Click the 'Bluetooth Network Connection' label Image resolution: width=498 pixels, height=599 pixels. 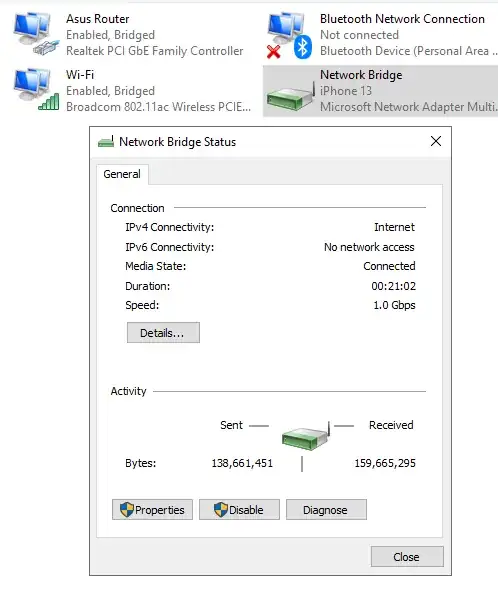[402, 19]
